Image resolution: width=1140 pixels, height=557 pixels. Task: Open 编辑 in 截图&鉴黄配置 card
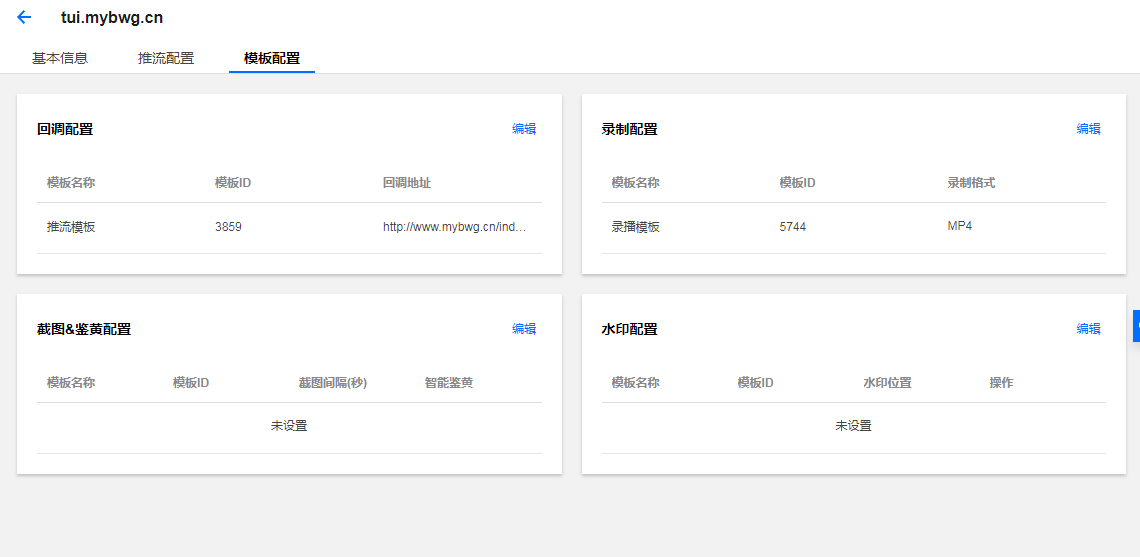tap(524, 328)
